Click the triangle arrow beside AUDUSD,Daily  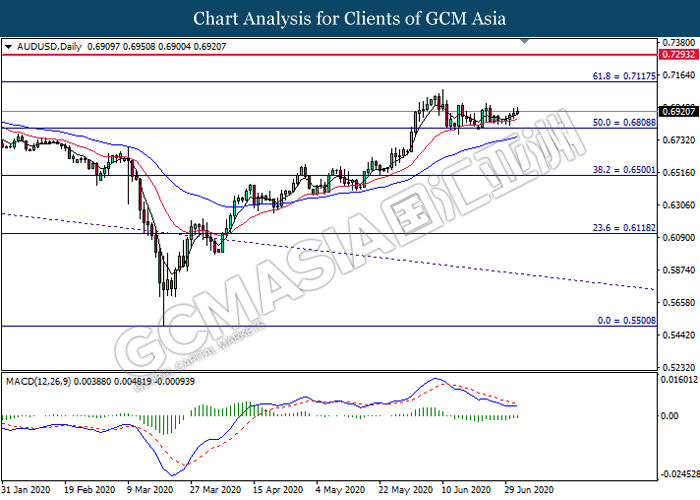point(9,47)
